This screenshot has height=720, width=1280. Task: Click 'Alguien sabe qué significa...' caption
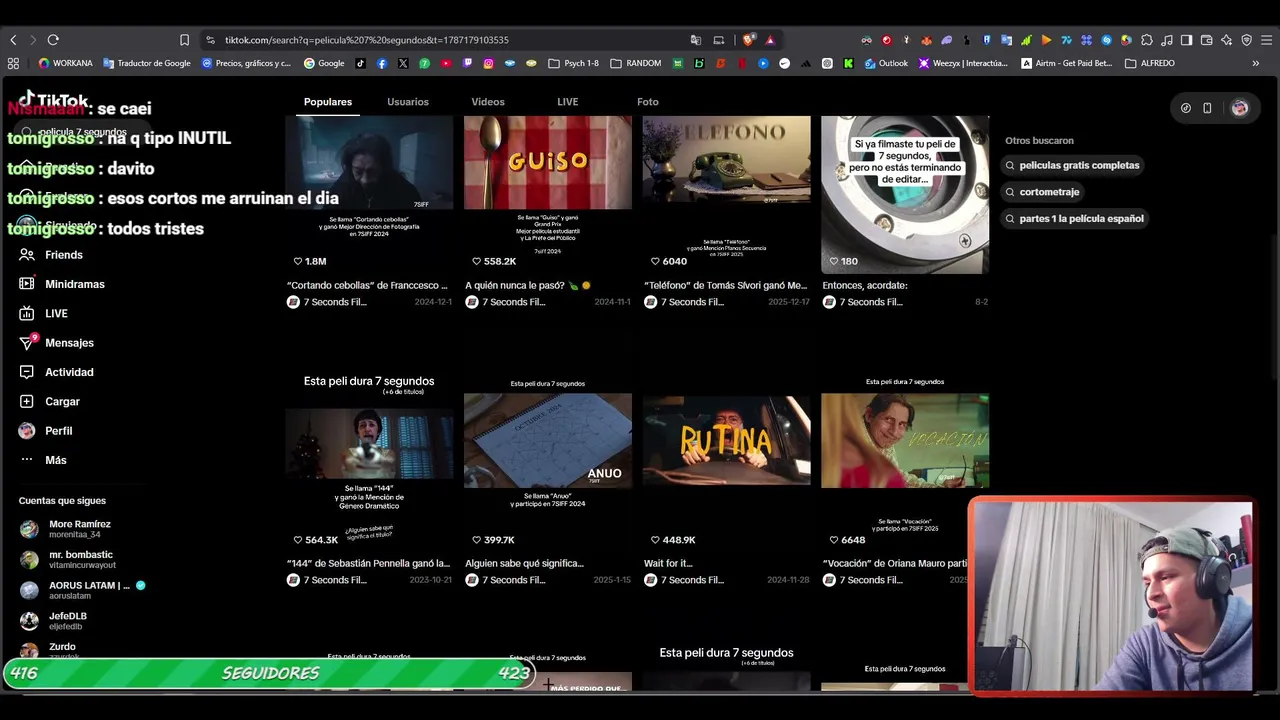pos(524,564)
